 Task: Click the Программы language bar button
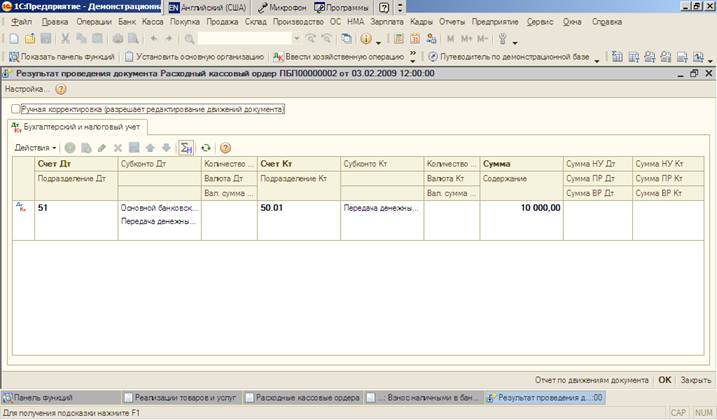tap(342, 7)
